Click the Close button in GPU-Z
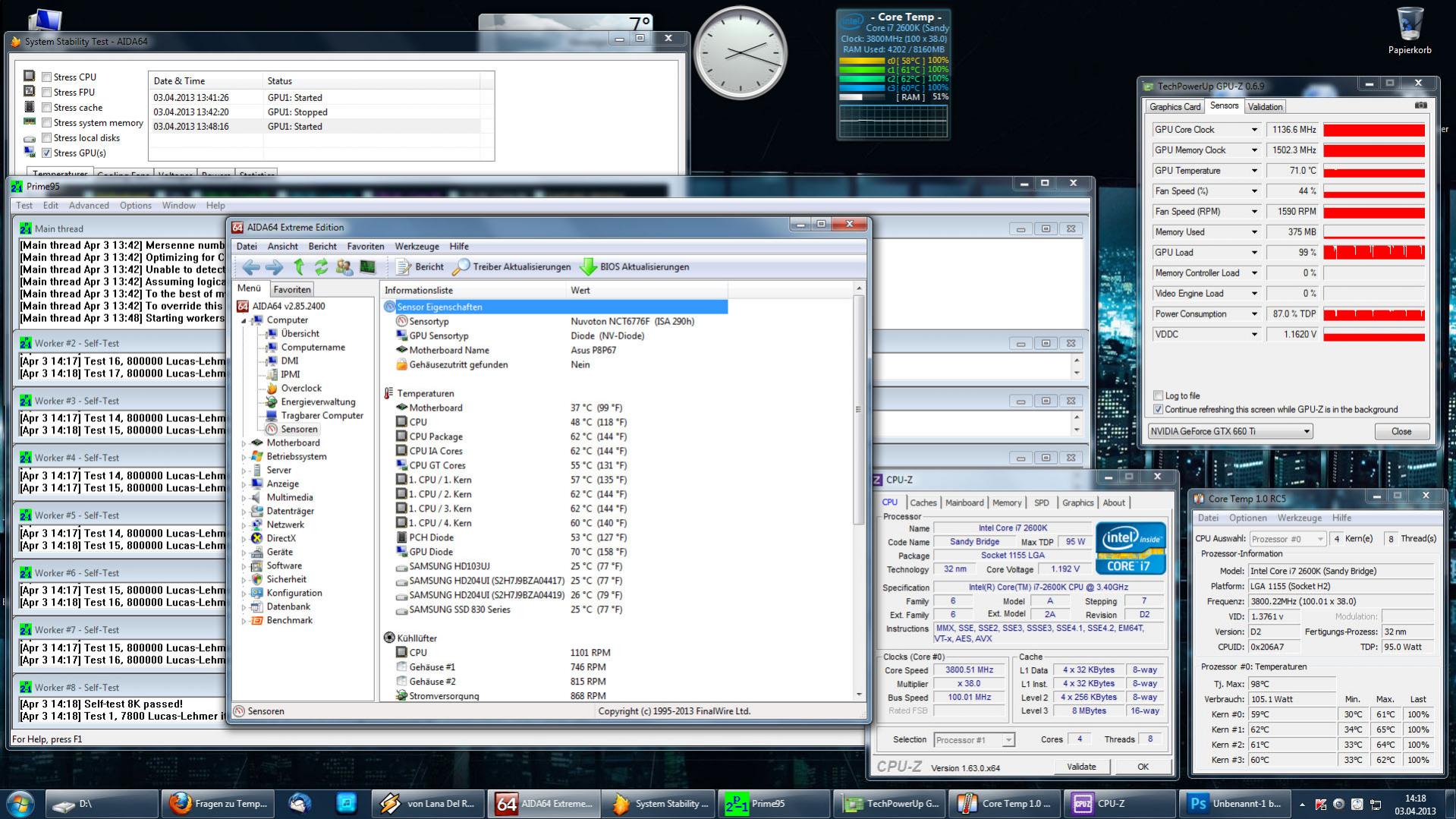The width and height of the screenshot is (1456, 819). coord(1401,431)
